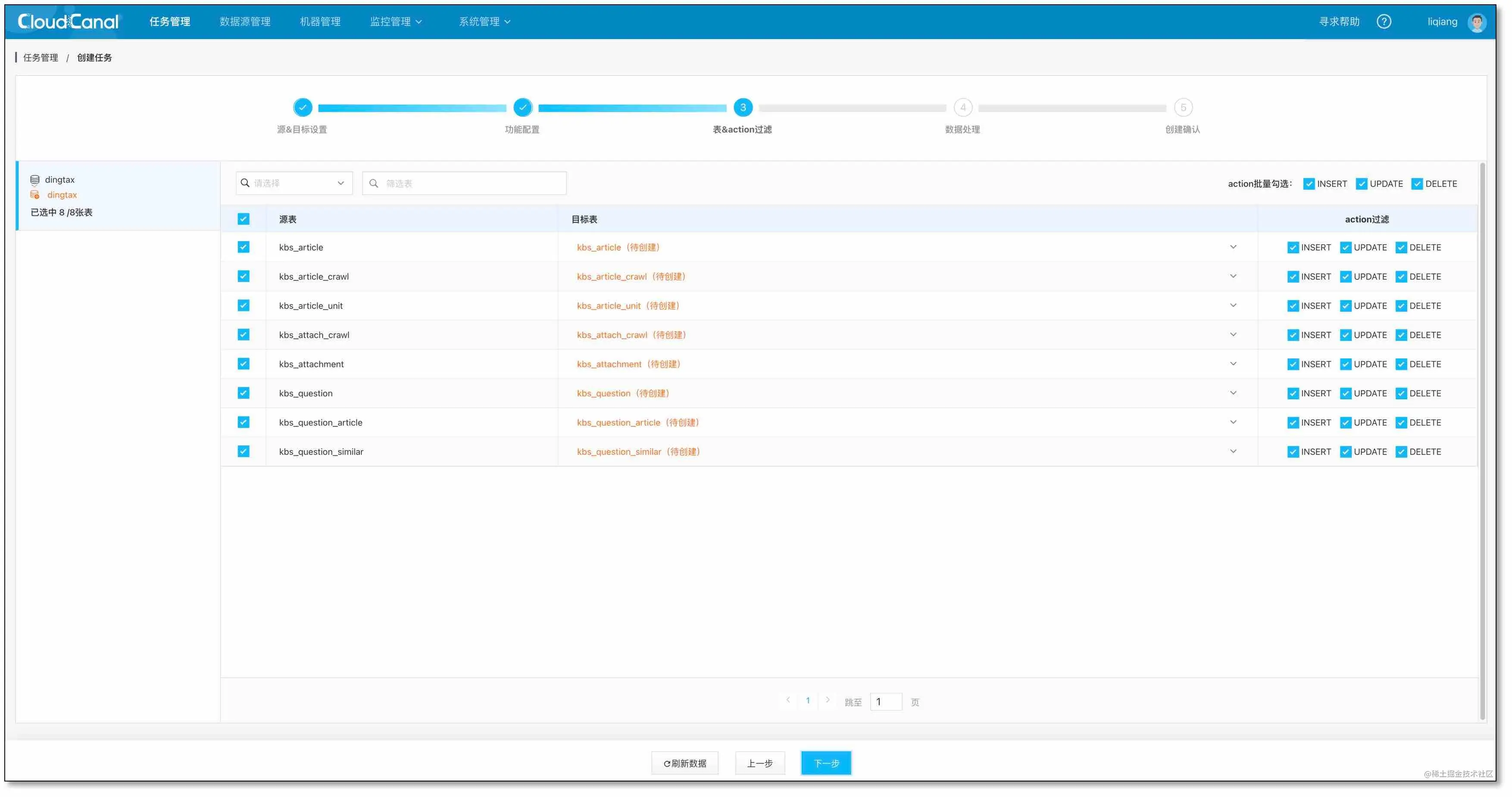The height and width of the screenshot is (797, 1512).
Task: Click the orange target database icon
Action: click(x=34, y=195)
